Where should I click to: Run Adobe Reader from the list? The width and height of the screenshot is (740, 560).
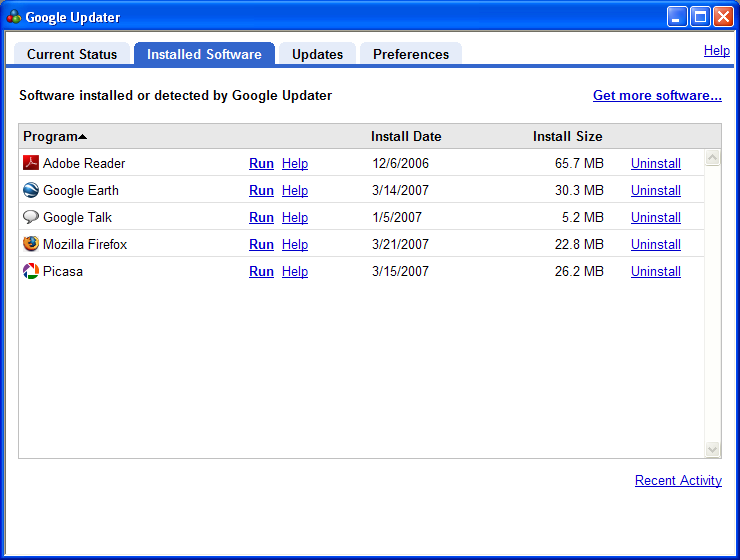pos(261,163)
